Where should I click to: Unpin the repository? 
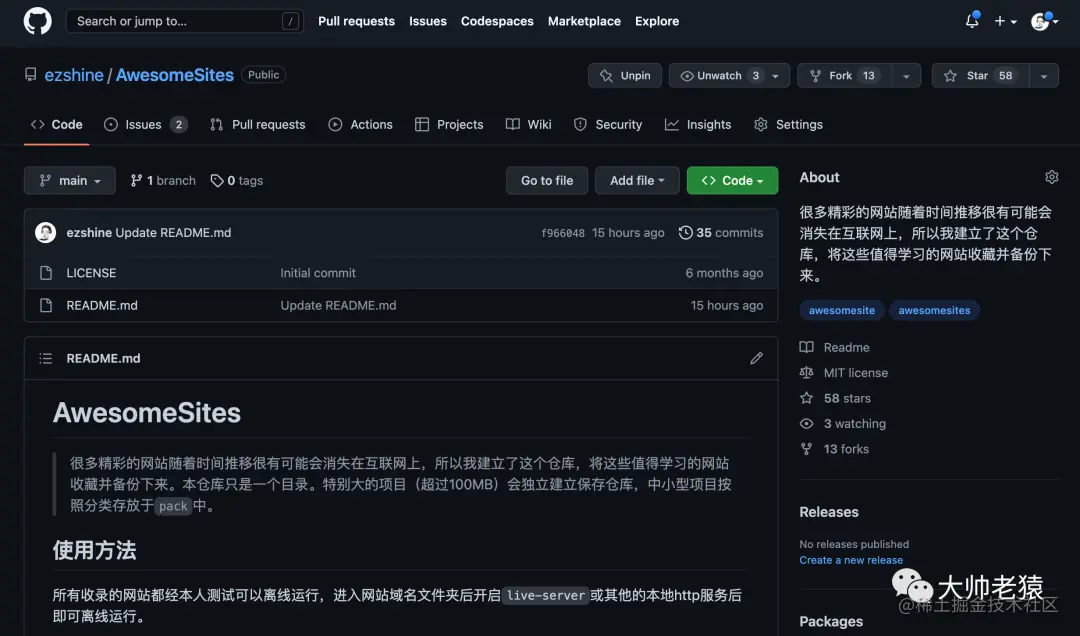624,75
